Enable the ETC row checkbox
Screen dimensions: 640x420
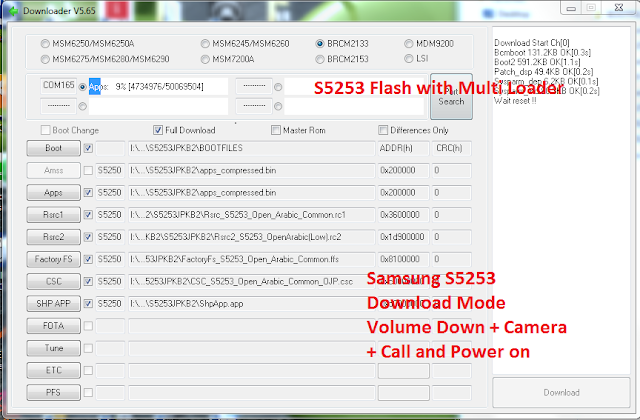point(88,370)
